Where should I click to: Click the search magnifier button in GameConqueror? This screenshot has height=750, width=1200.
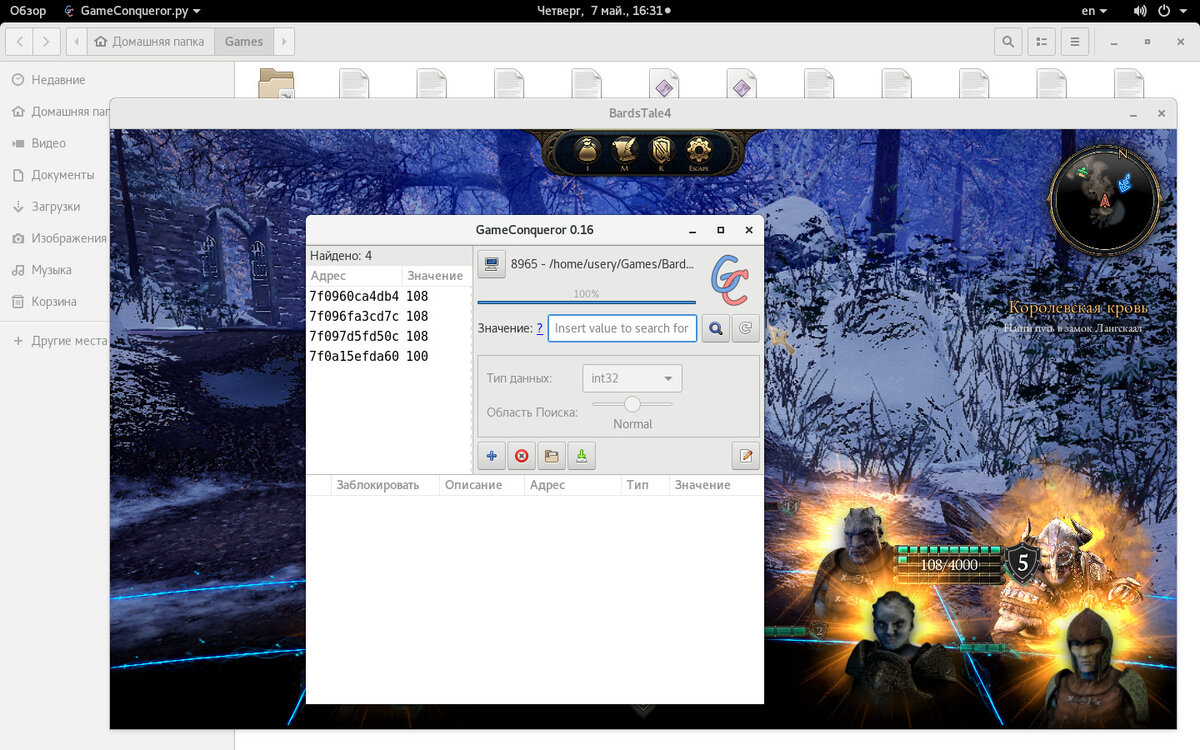[715, 328]
